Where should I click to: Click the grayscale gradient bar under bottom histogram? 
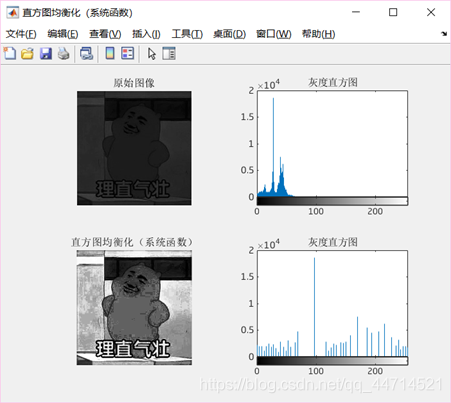(x=332, y=361)
